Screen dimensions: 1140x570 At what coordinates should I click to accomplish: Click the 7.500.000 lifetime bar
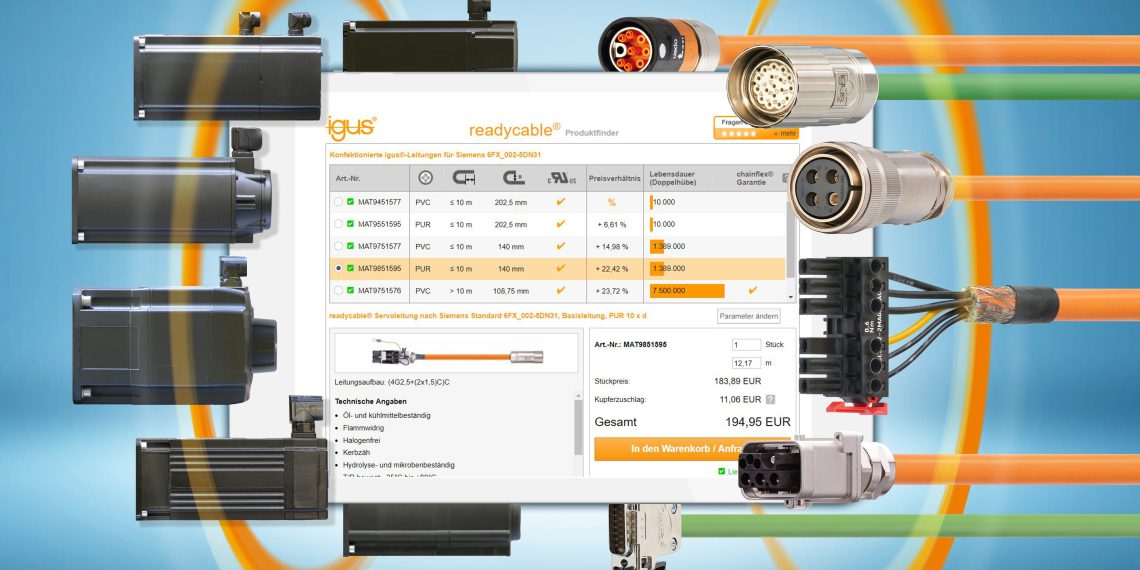click(687, 291)
